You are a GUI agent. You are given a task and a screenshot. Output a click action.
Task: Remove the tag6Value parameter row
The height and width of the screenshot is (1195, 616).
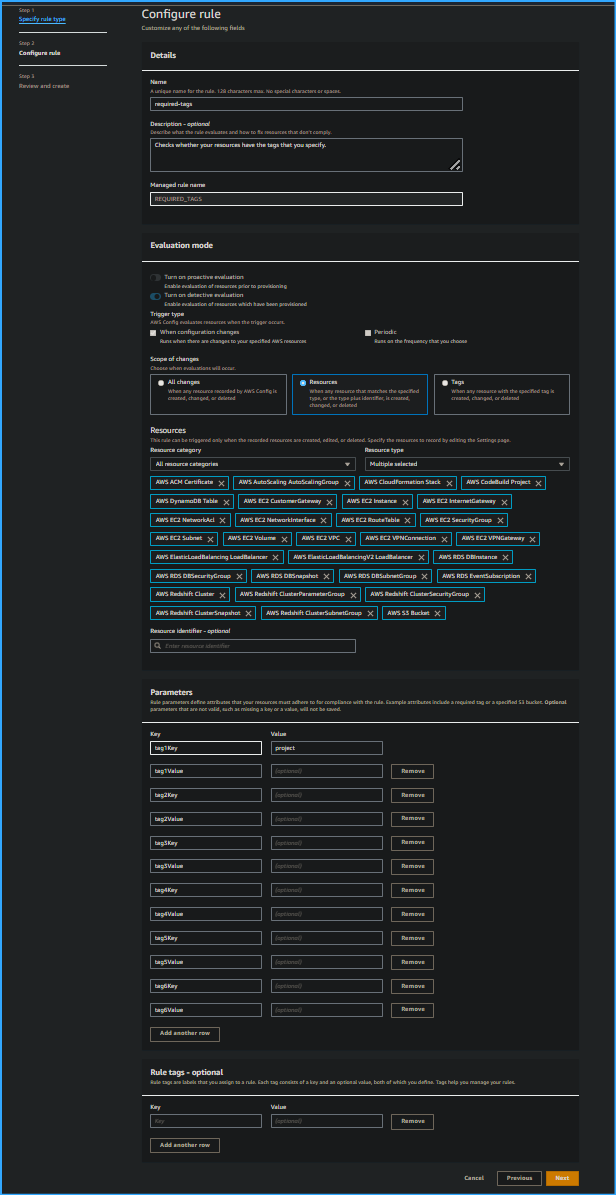click(412, 1009)
